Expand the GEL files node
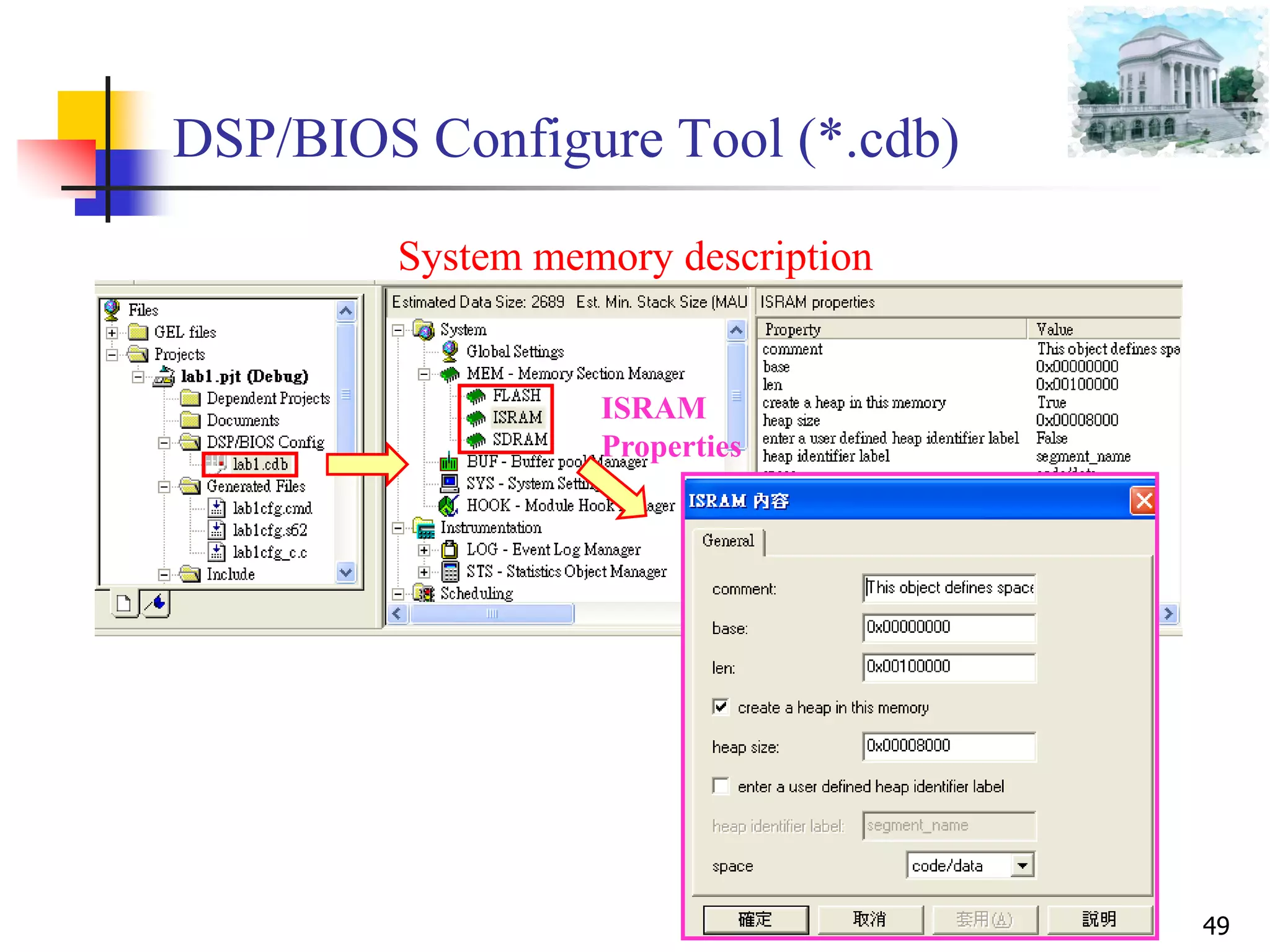Image resolution: width=1270 pixels, height=952 pixels. tap(112, 333)
